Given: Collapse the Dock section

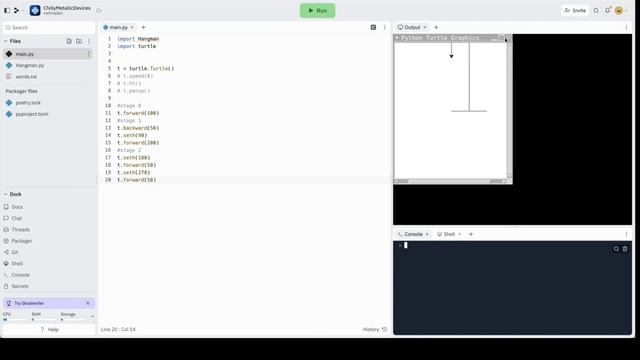Looking at the screenshot, I should tap(6, 194).
